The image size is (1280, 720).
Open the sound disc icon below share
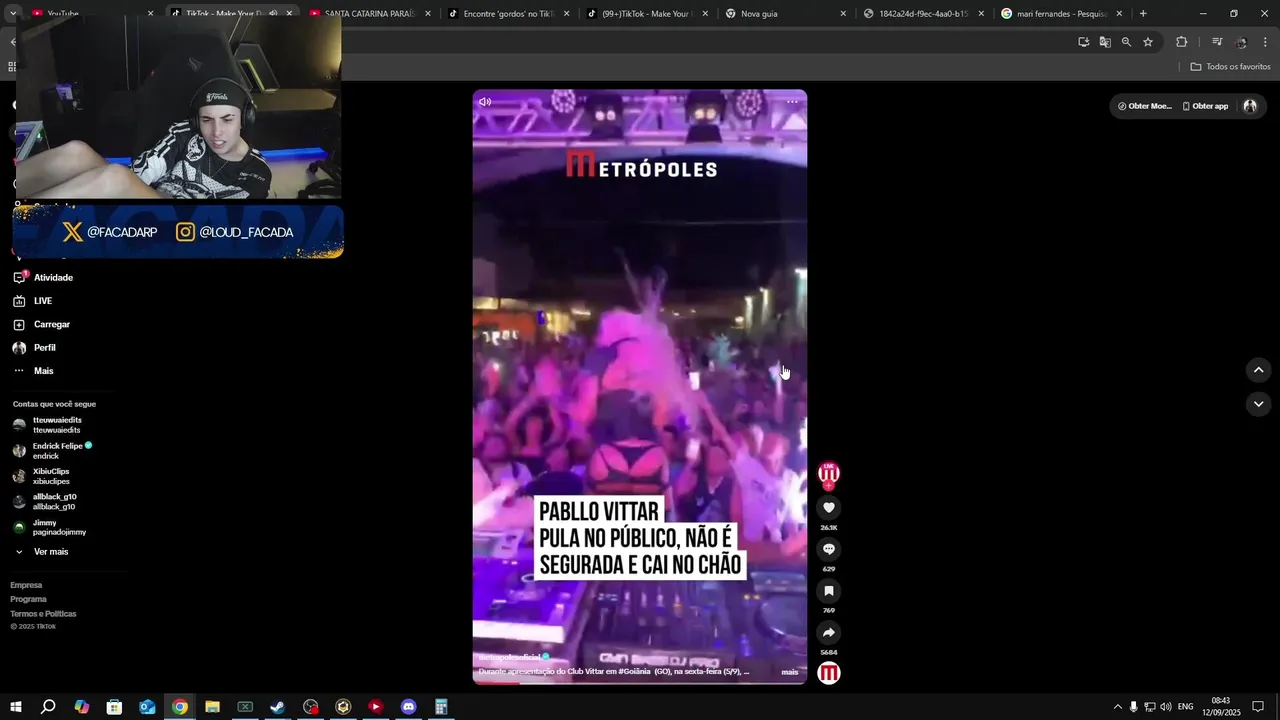(828, 673)
